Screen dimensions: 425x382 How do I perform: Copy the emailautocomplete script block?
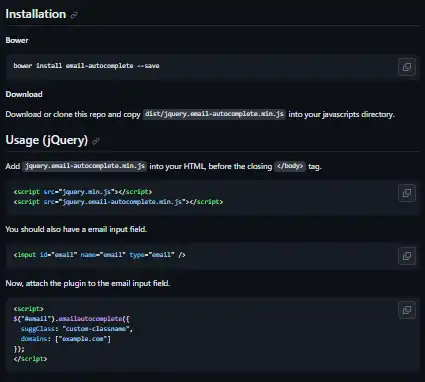click(x=407, y=310)
